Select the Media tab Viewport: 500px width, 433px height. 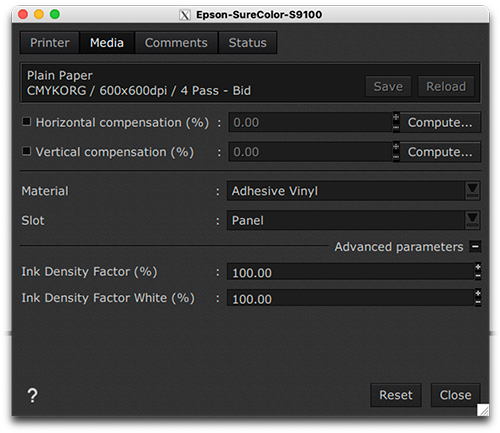[x=107, y=43]
